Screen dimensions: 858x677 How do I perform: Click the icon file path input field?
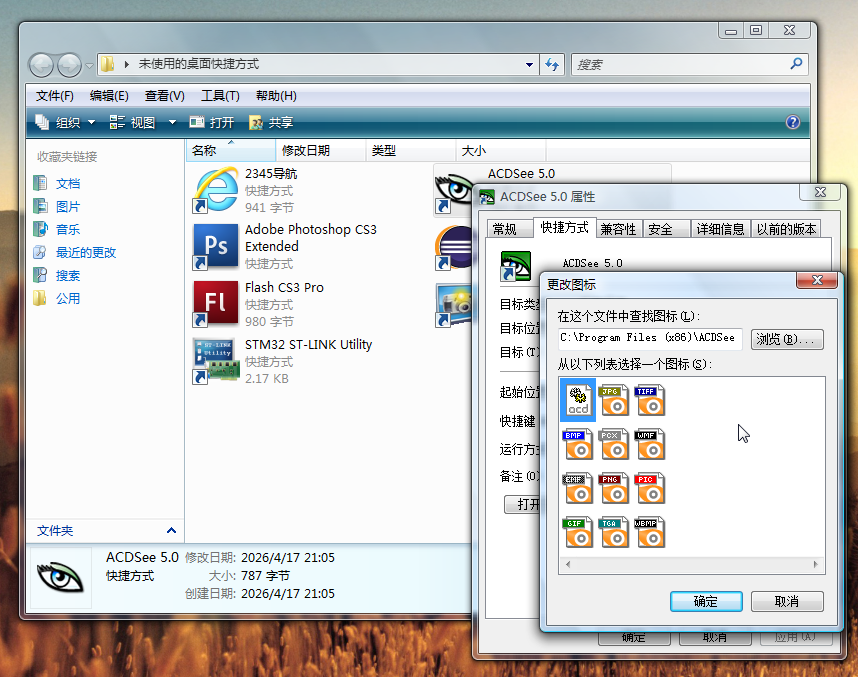[649, 339]
